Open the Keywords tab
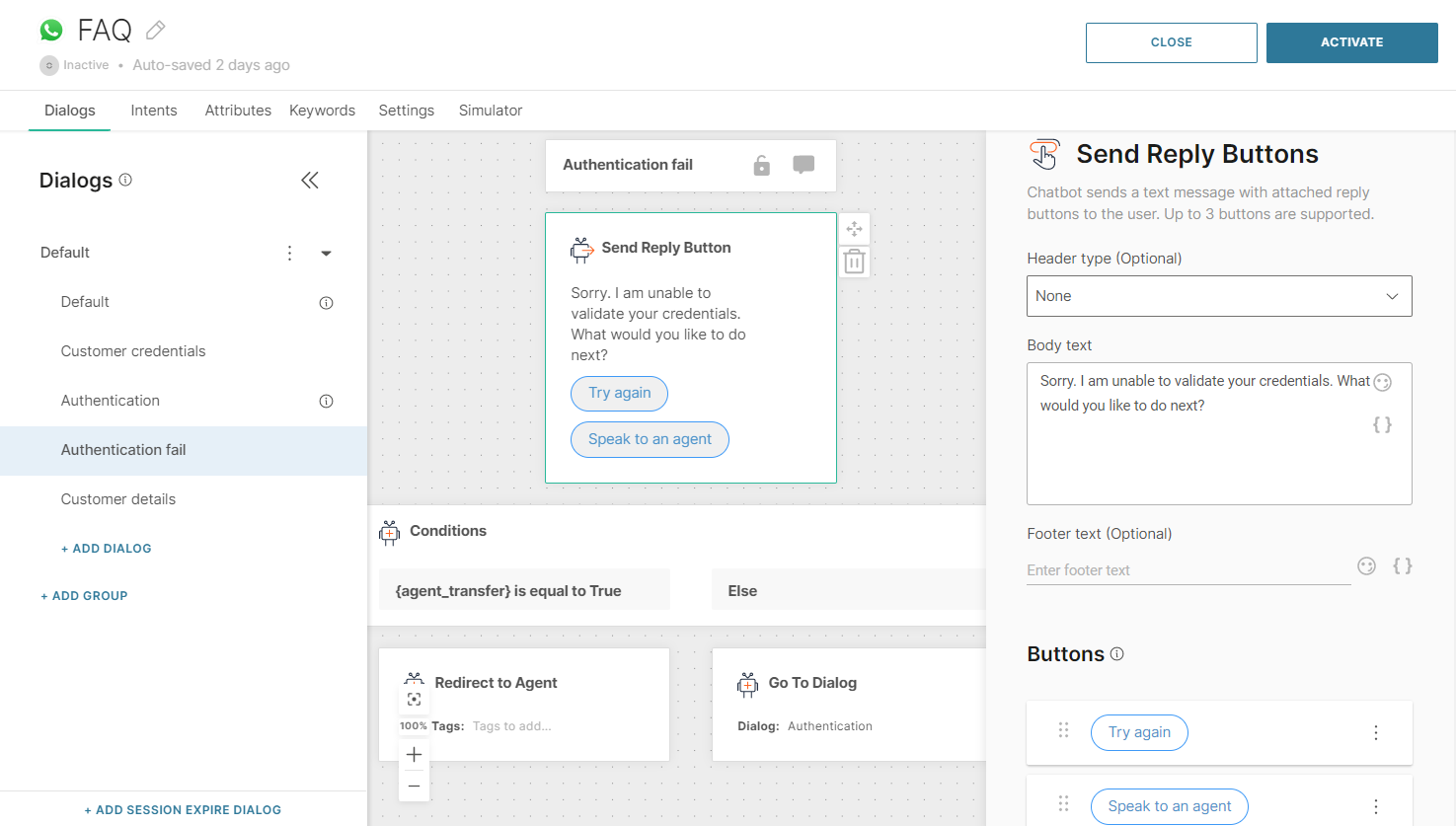The width and height of the screenshot is (1456, 826). click(322, 110)
